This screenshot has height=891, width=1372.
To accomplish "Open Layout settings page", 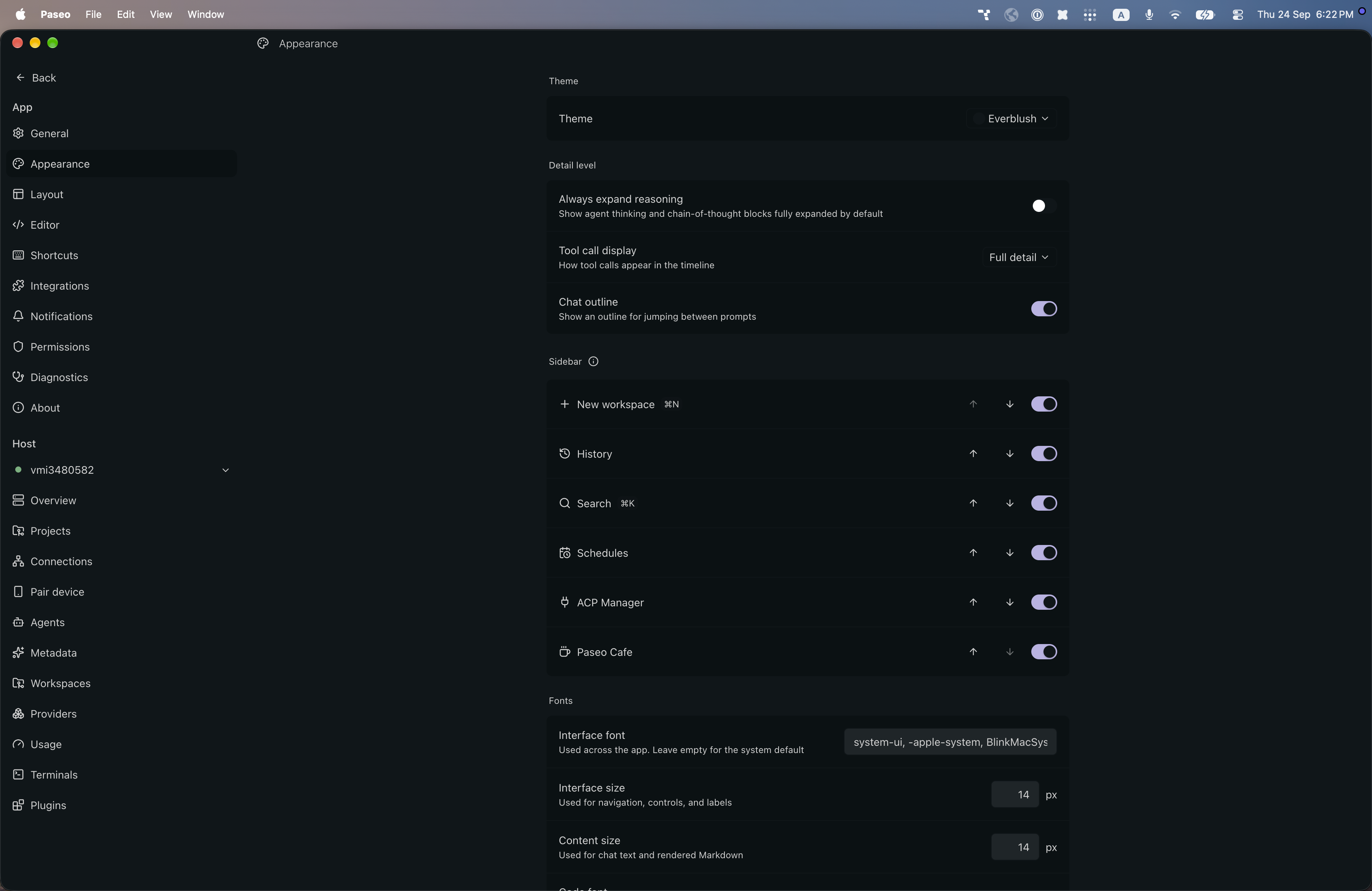I will click(x=121, y=194).
